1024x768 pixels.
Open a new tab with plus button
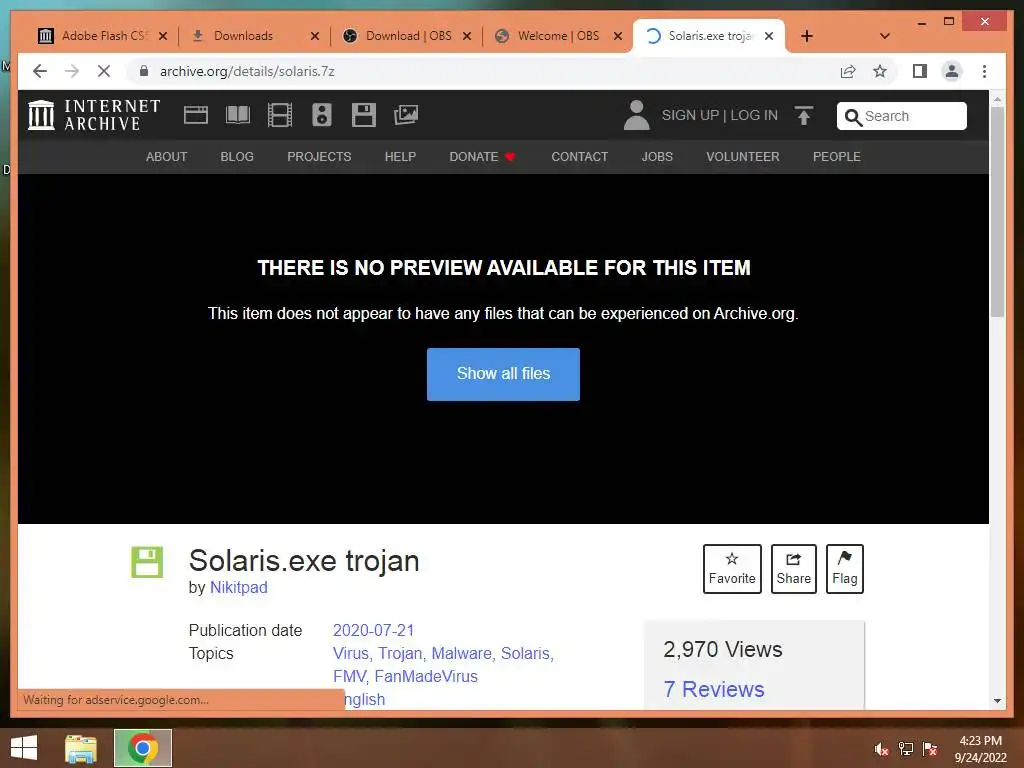coord(807,36)
